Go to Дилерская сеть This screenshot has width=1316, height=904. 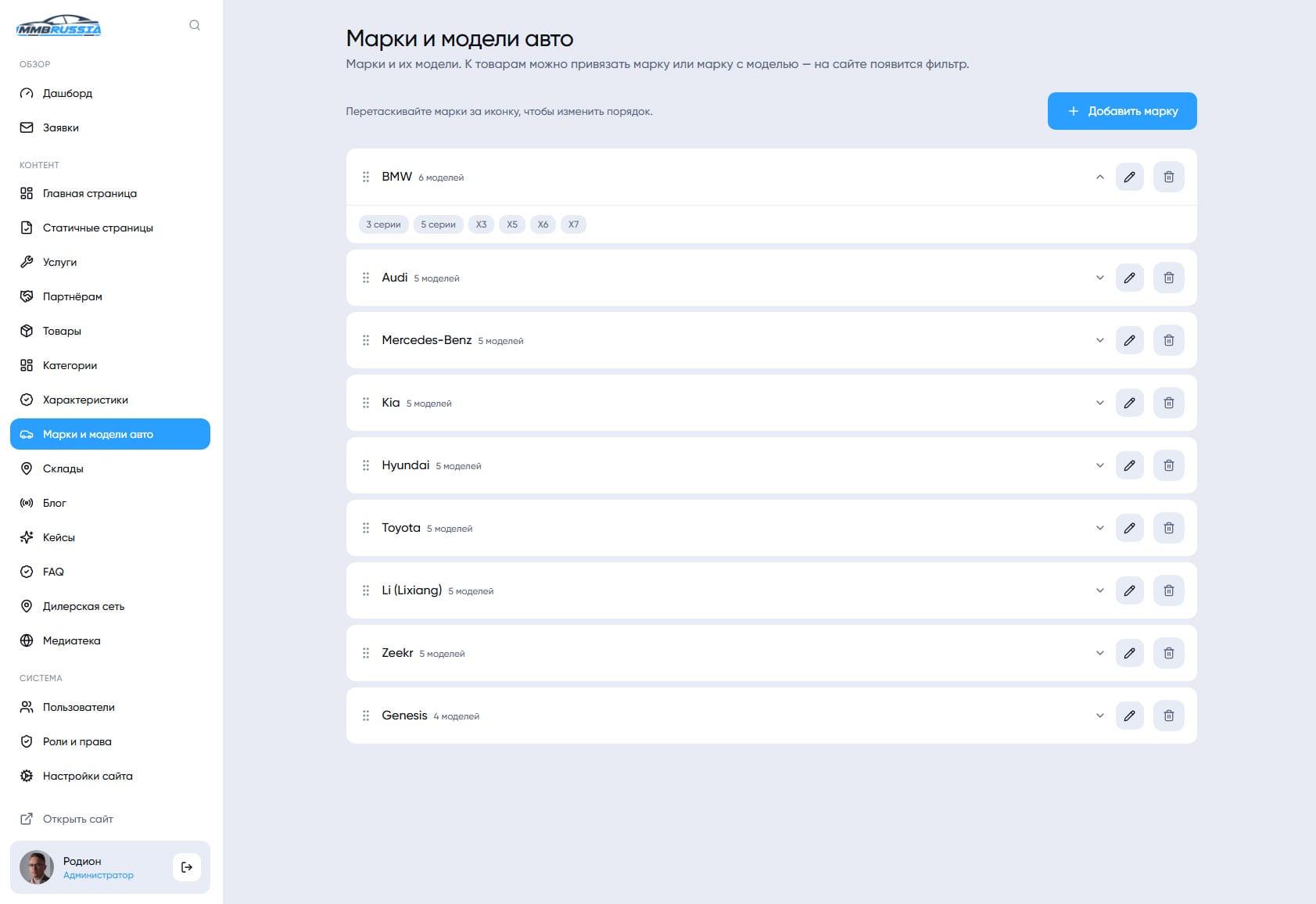(110, 606)
